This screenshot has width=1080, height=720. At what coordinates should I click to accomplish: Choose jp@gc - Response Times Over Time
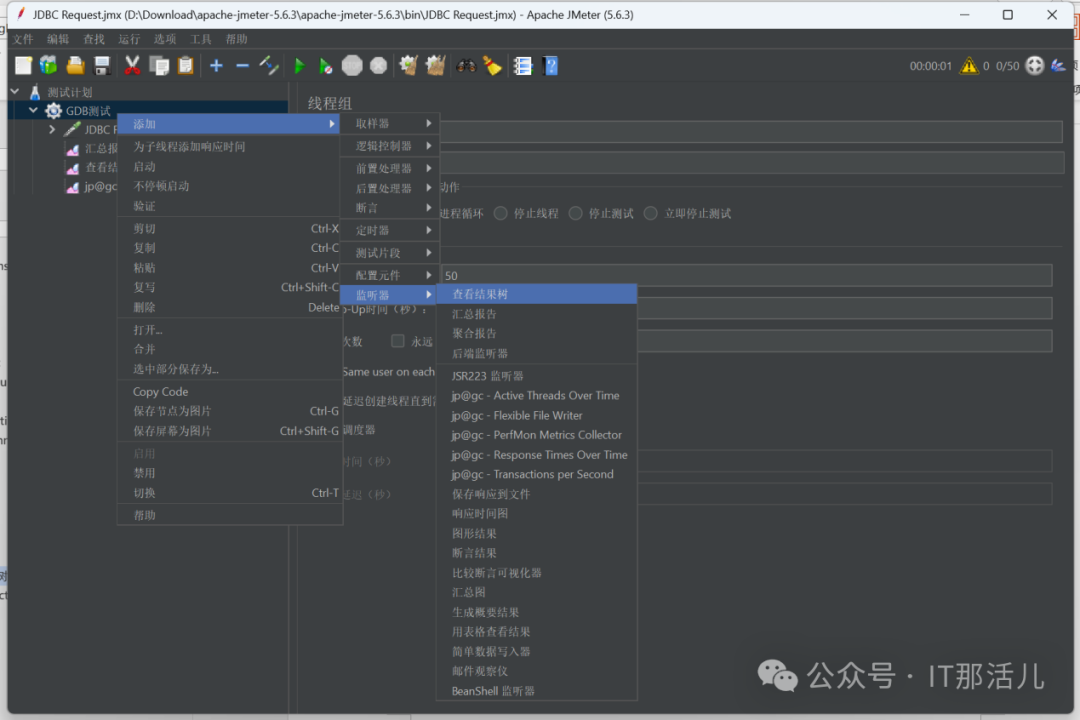pyautogui.click(x=537, y=455)
